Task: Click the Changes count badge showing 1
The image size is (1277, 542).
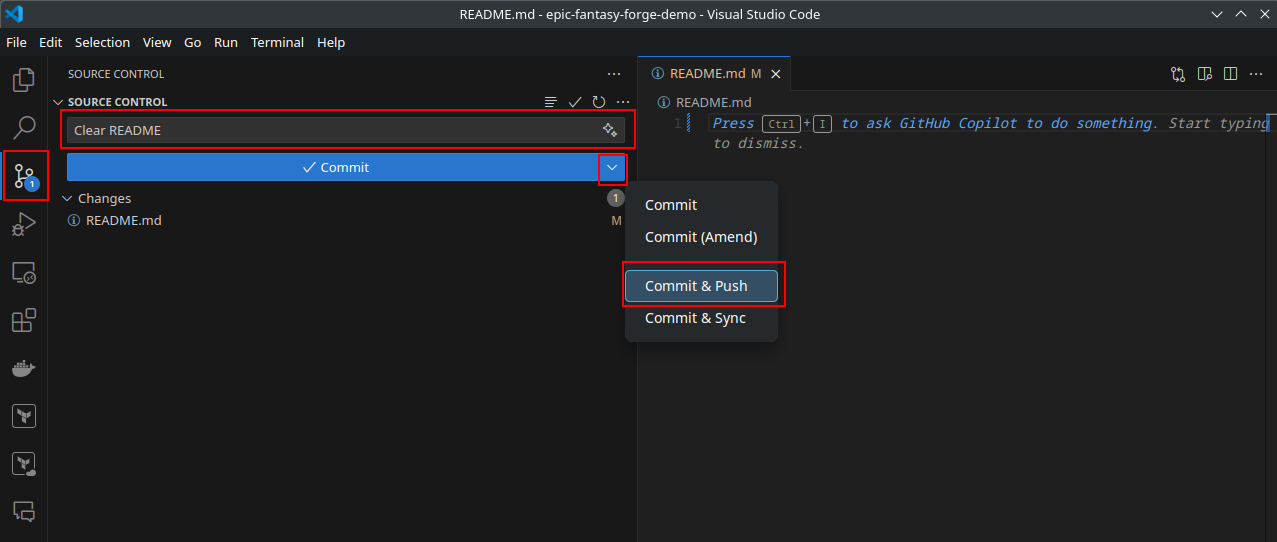Action: click(616, 198)
